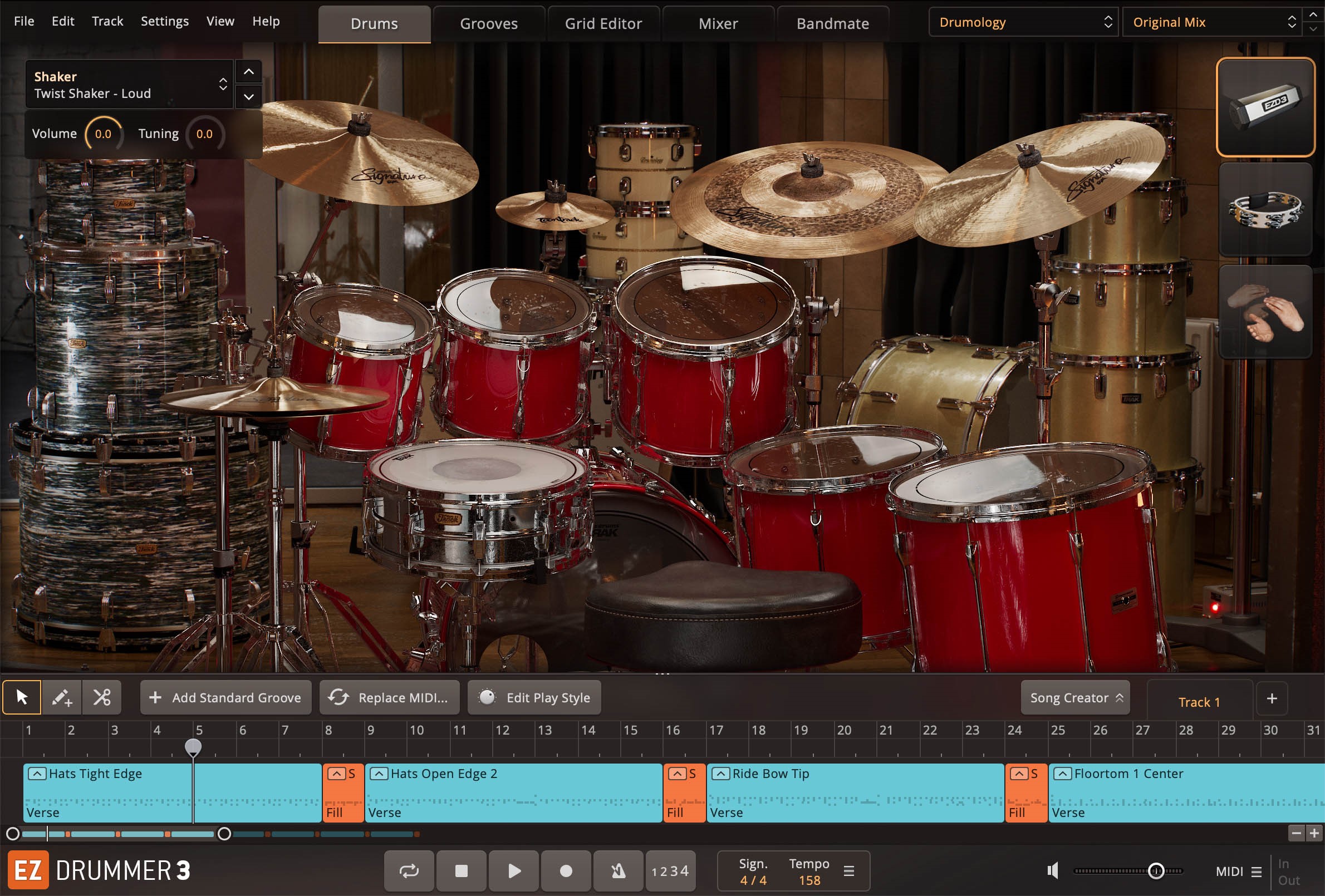Click bar 17 on timeline ruler
1325x896 pixels.
(x=716, y=730)
